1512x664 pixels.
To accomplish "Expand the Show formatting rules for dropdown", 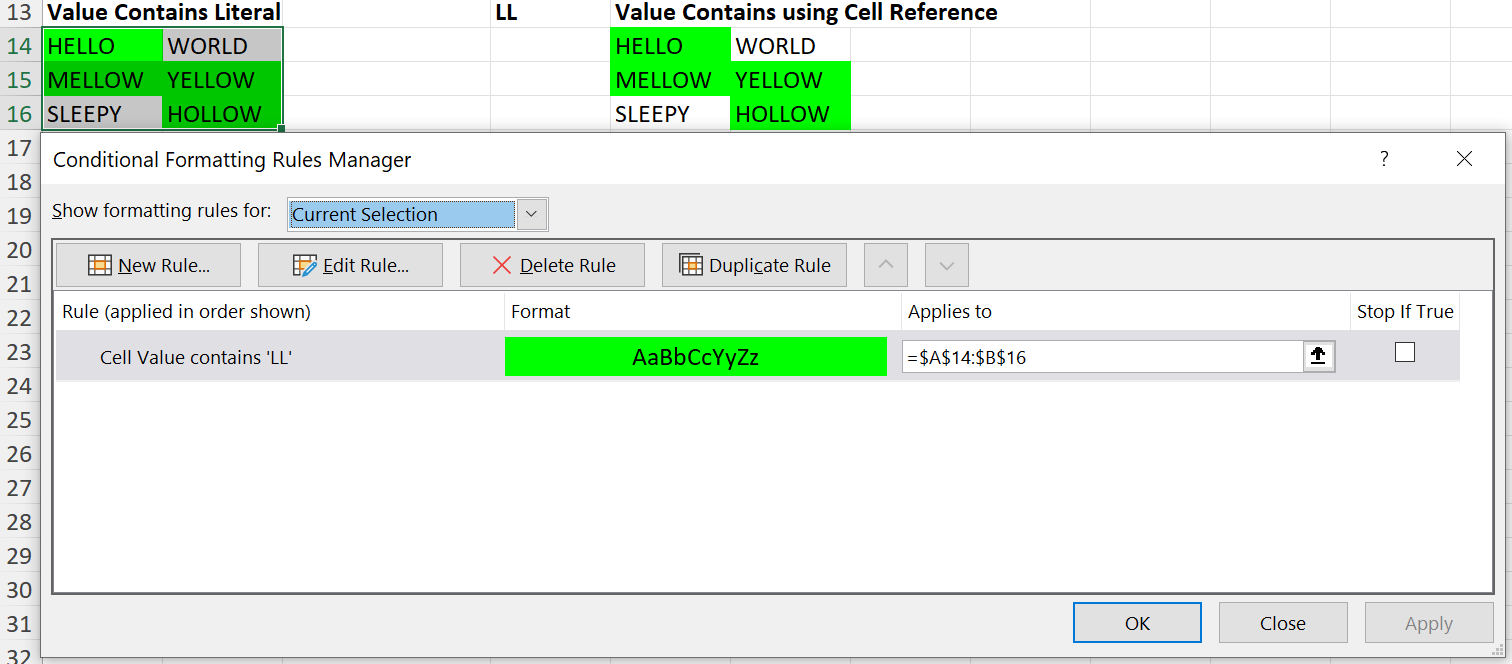I will [532, 214].
